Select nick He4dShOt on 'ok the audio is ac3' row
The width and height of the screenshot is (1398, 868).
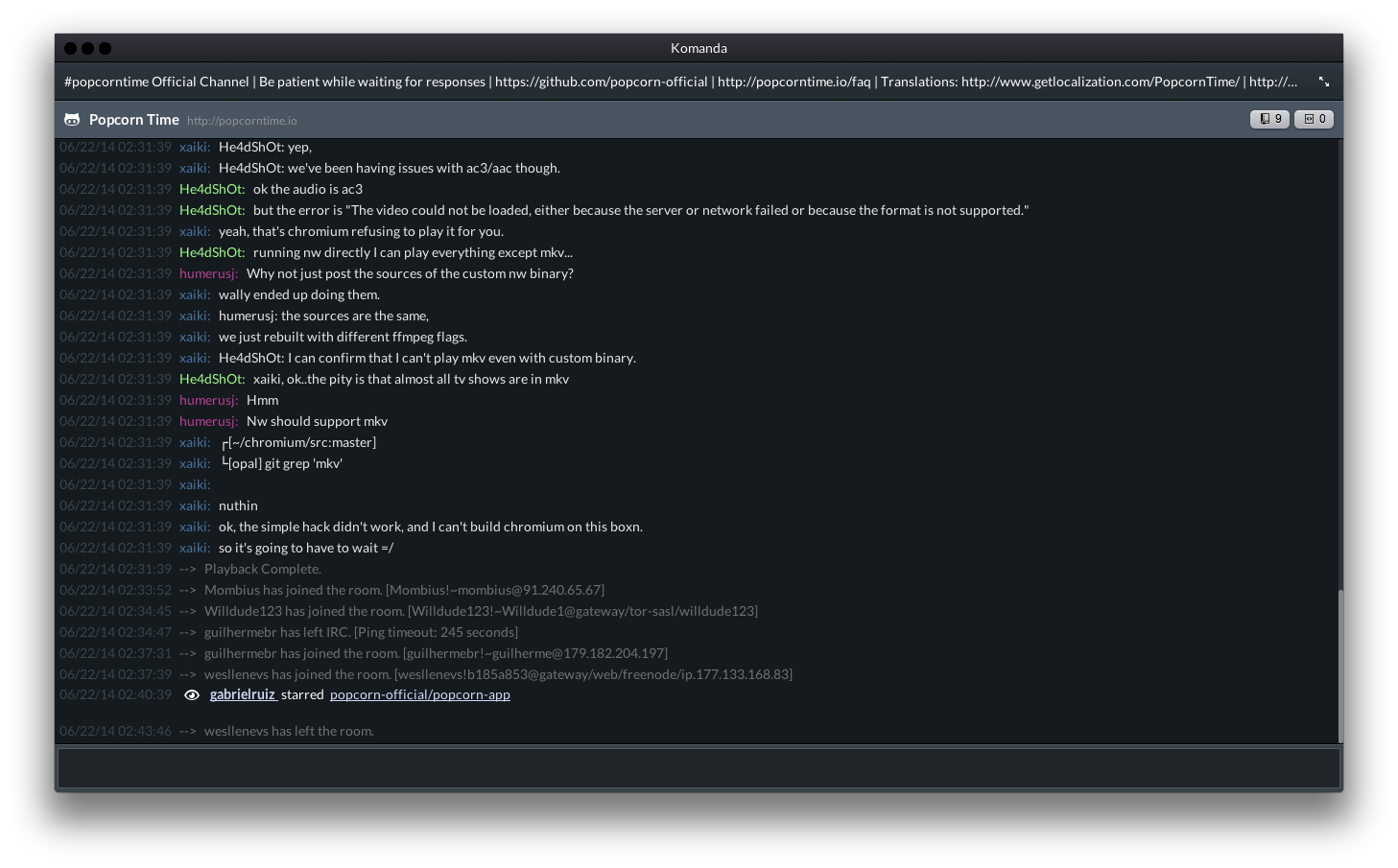(x=212, y=189)
